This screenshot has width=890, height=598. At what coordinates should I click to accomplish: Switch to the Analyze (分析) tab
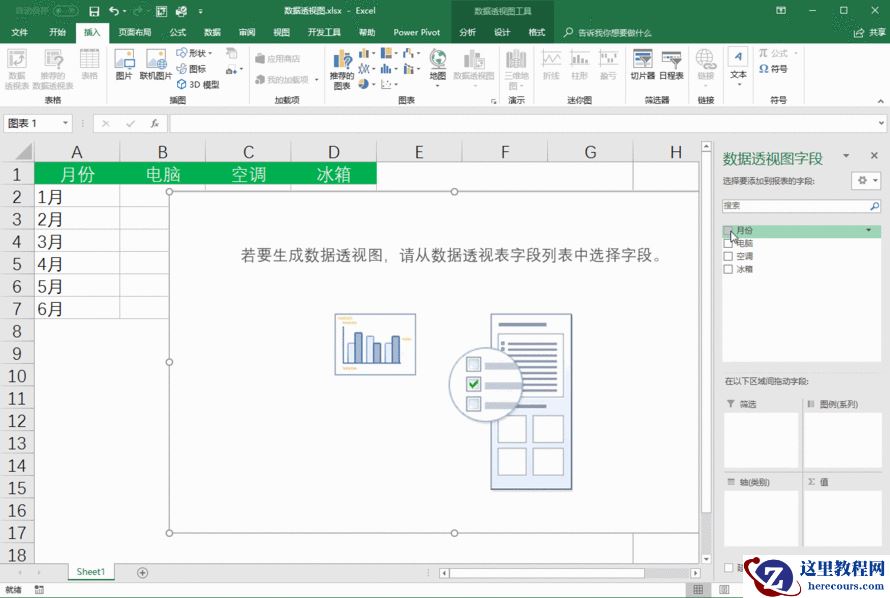click(467, 32)
